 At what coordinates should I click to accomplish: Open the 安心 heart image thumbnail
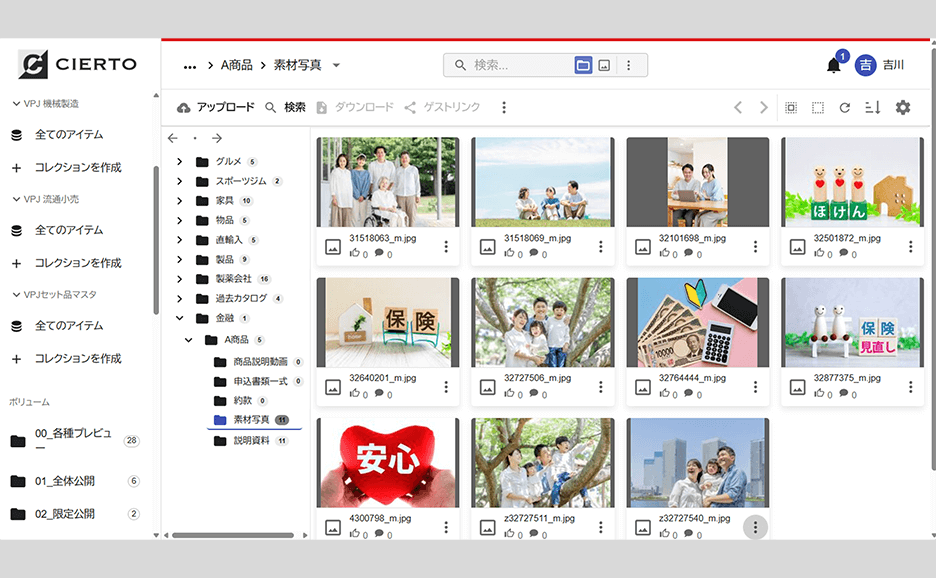coord(387,460)
